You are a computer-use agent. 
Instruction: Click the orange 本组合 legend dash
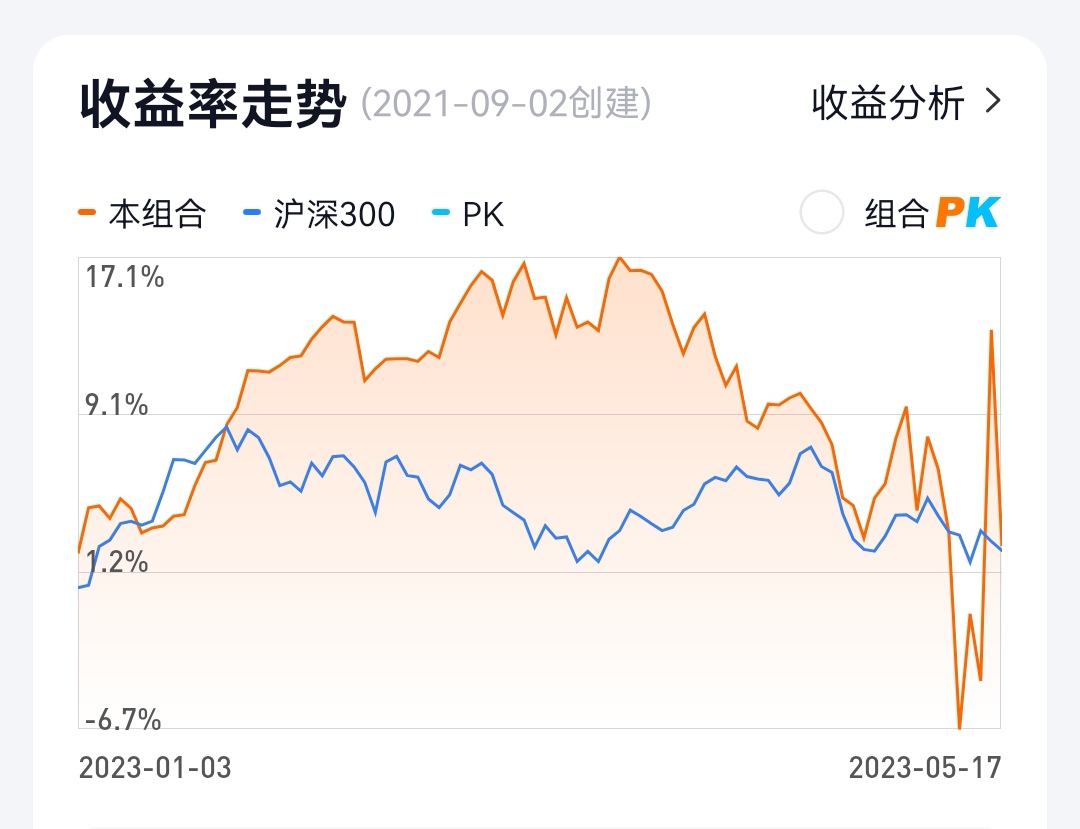pos(88,213)
